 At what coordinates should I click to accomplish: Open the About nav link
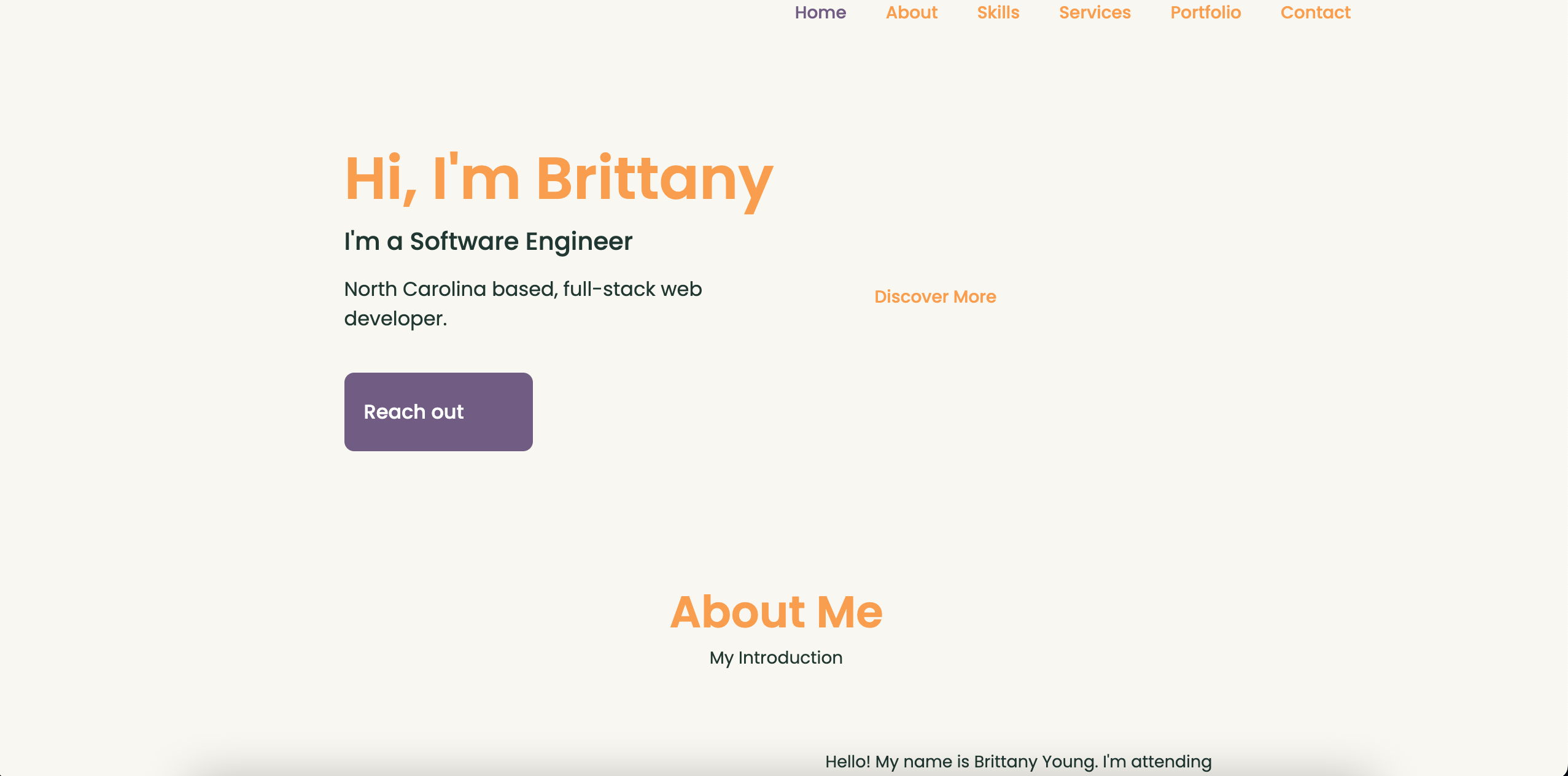click(x=912, y=12)
